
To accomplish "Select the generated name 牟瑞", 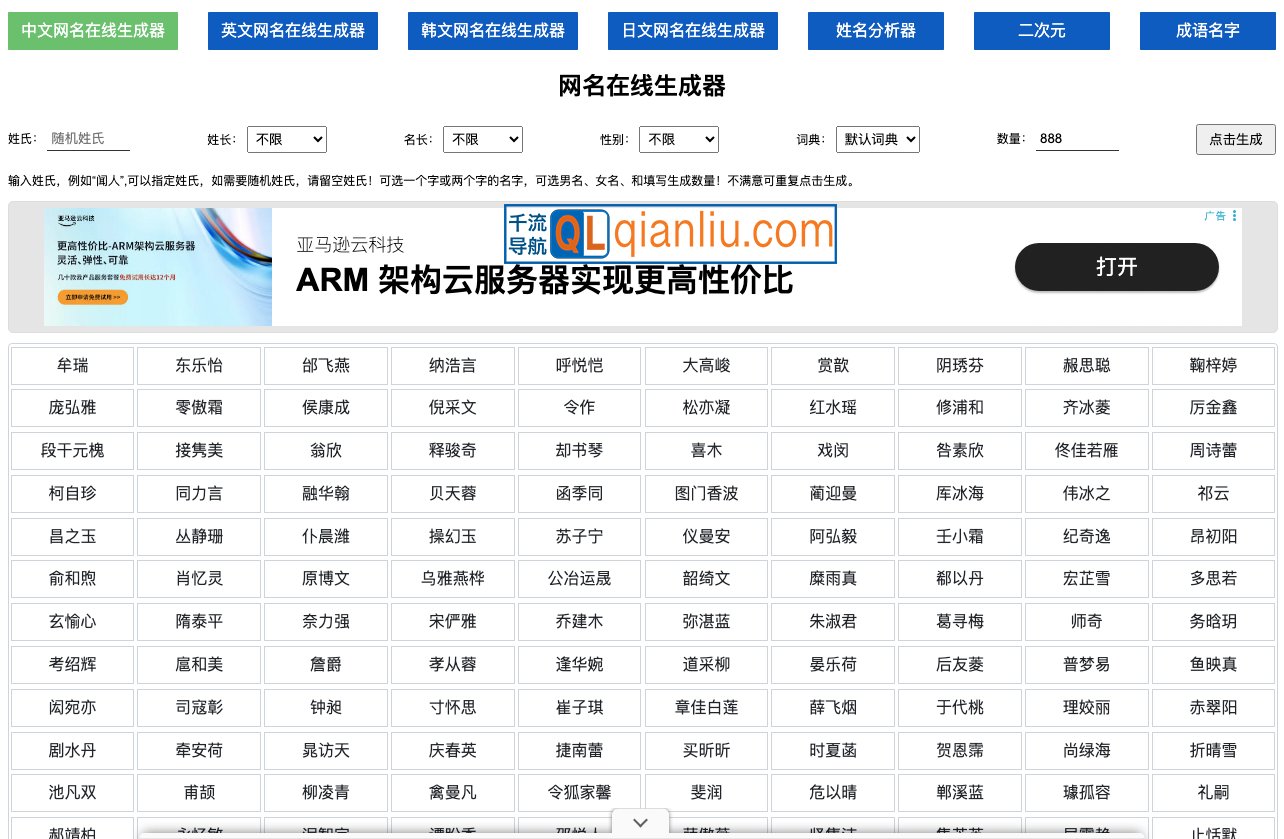I will 71,365.
